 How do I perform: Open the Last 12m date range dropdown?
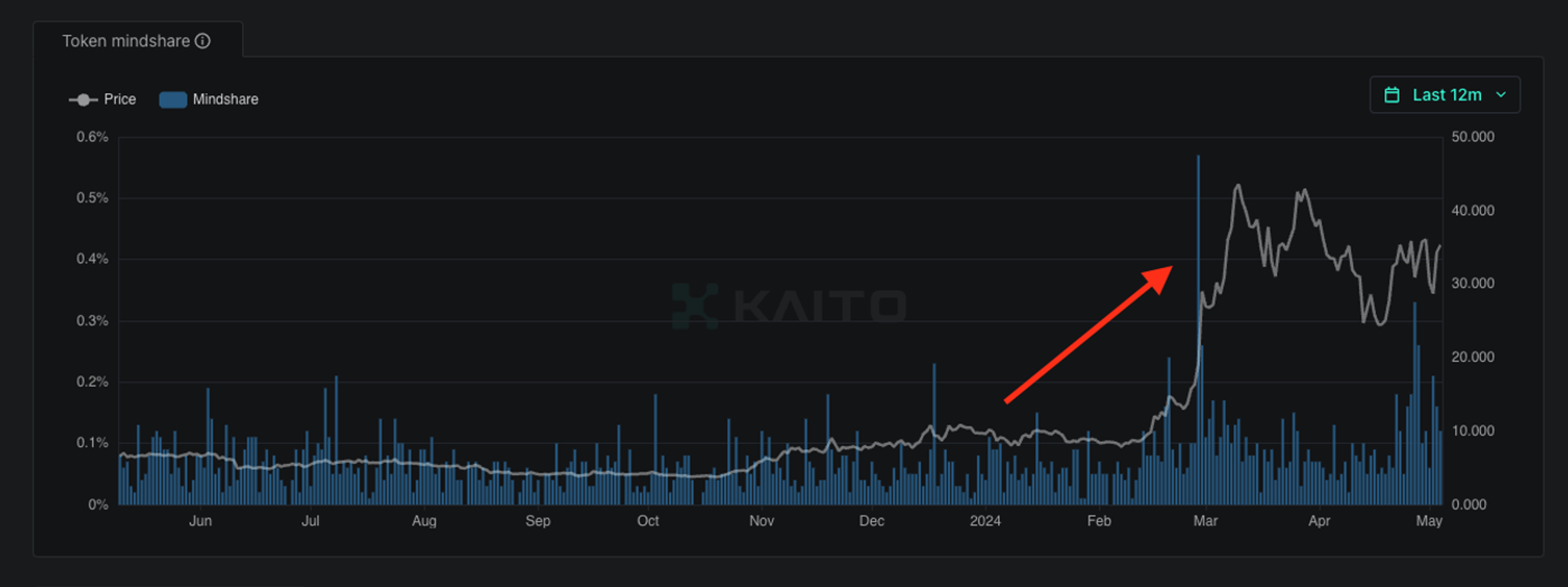tap(1445, 95)
